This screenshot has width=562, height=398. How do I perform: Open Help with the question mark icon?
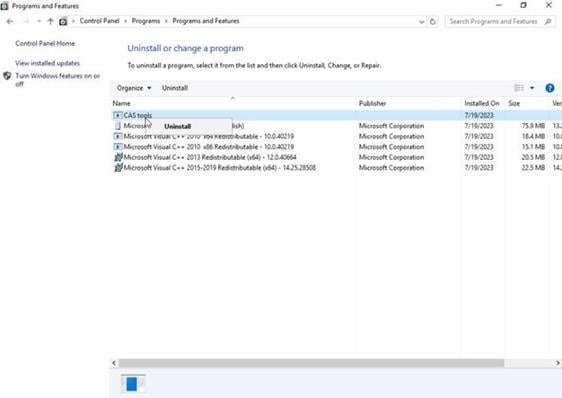coord(549,88)
